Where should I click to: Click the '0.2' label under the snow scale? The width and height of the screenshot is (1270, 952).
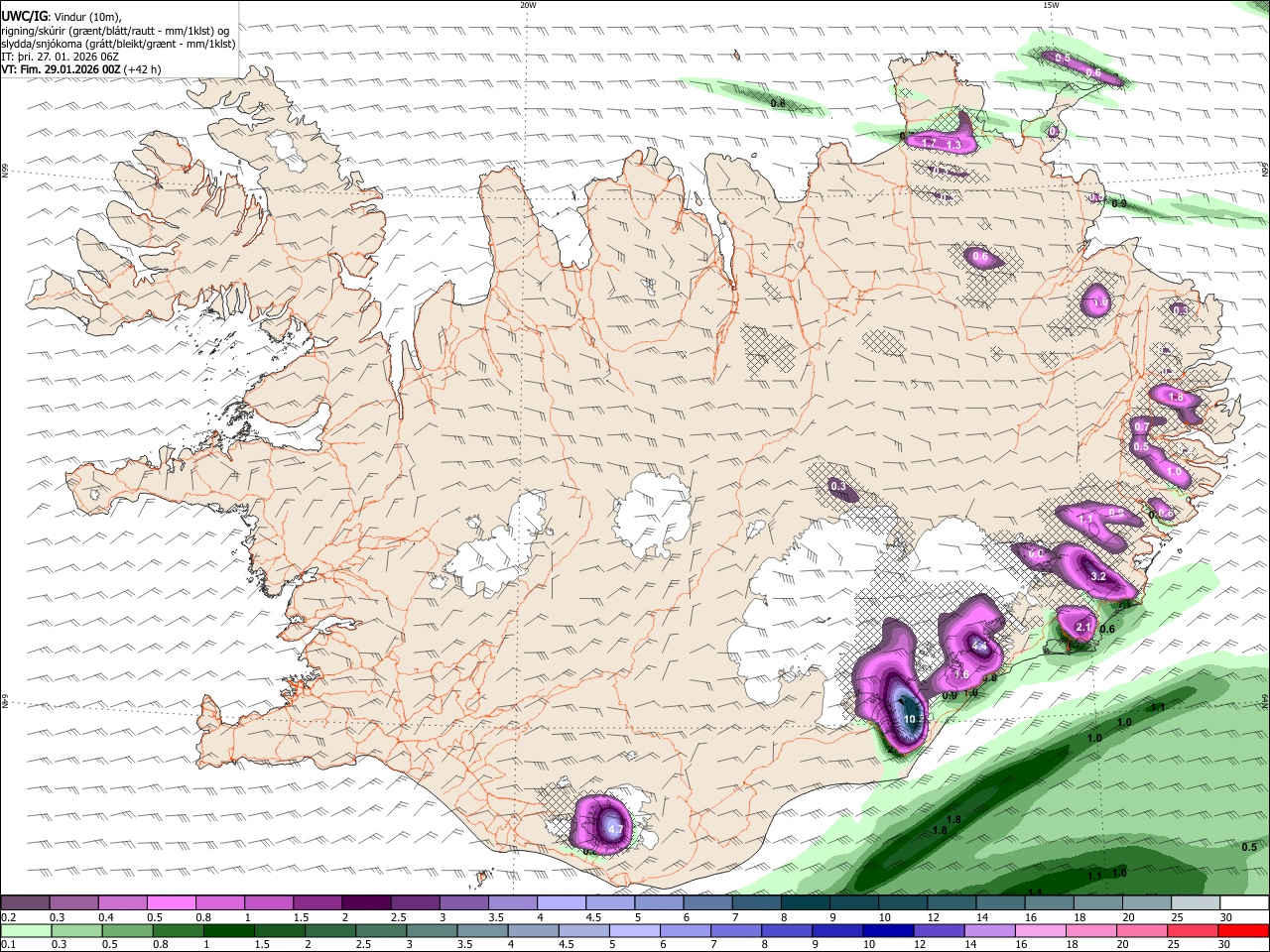click(7, 917)
